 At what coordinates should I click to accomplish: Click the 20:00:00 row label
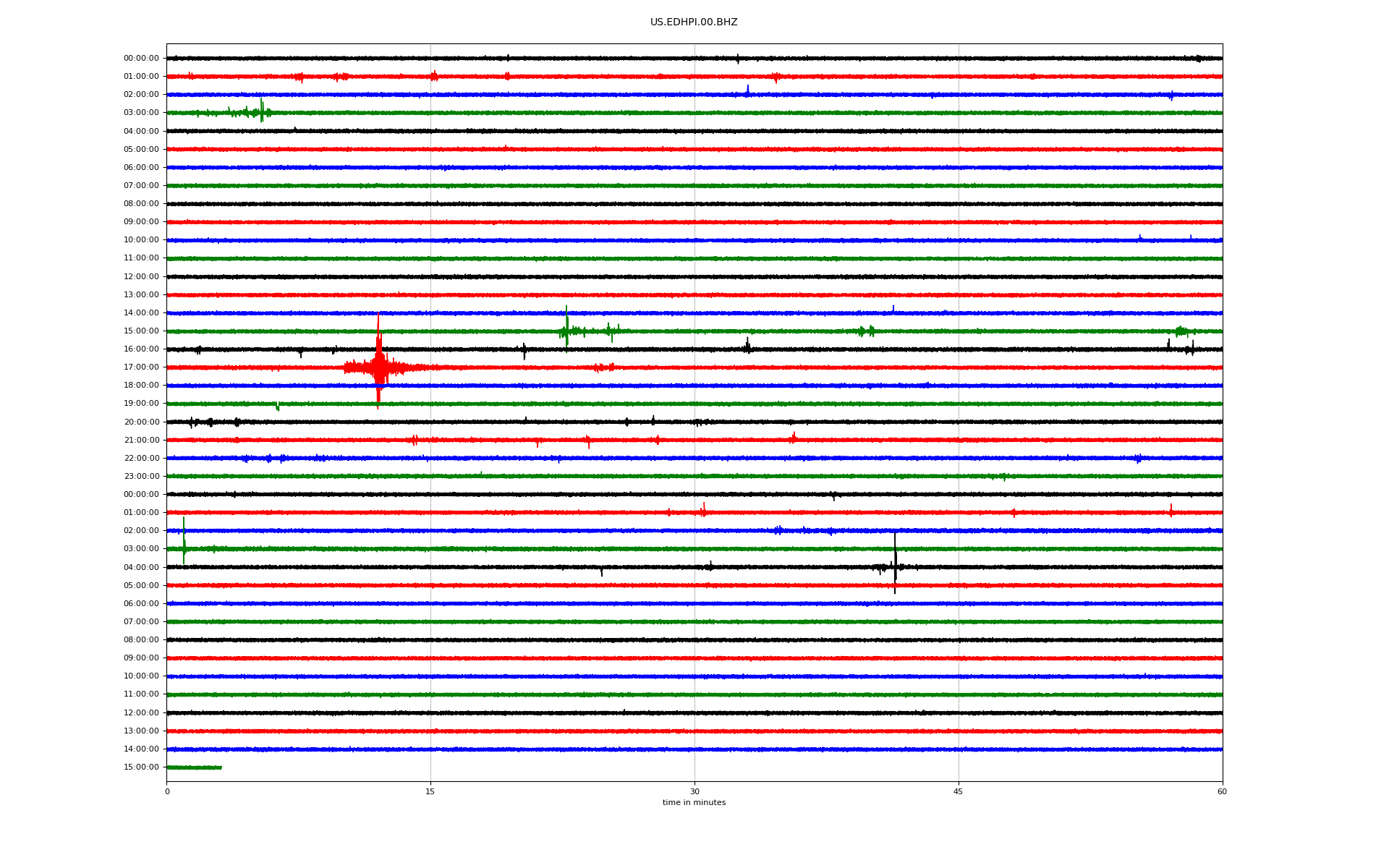141,422
